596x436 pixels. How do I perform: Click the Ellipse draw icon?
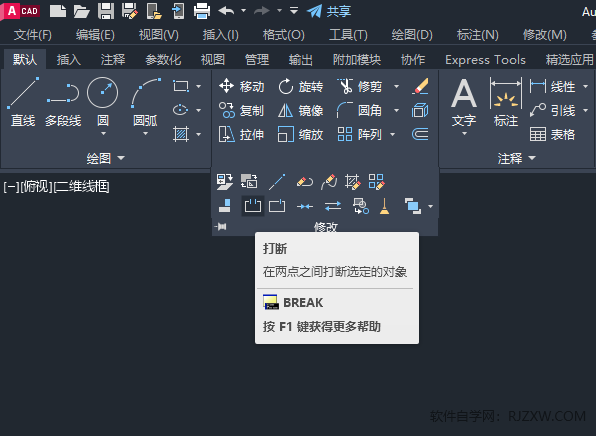tap(181, 110)
